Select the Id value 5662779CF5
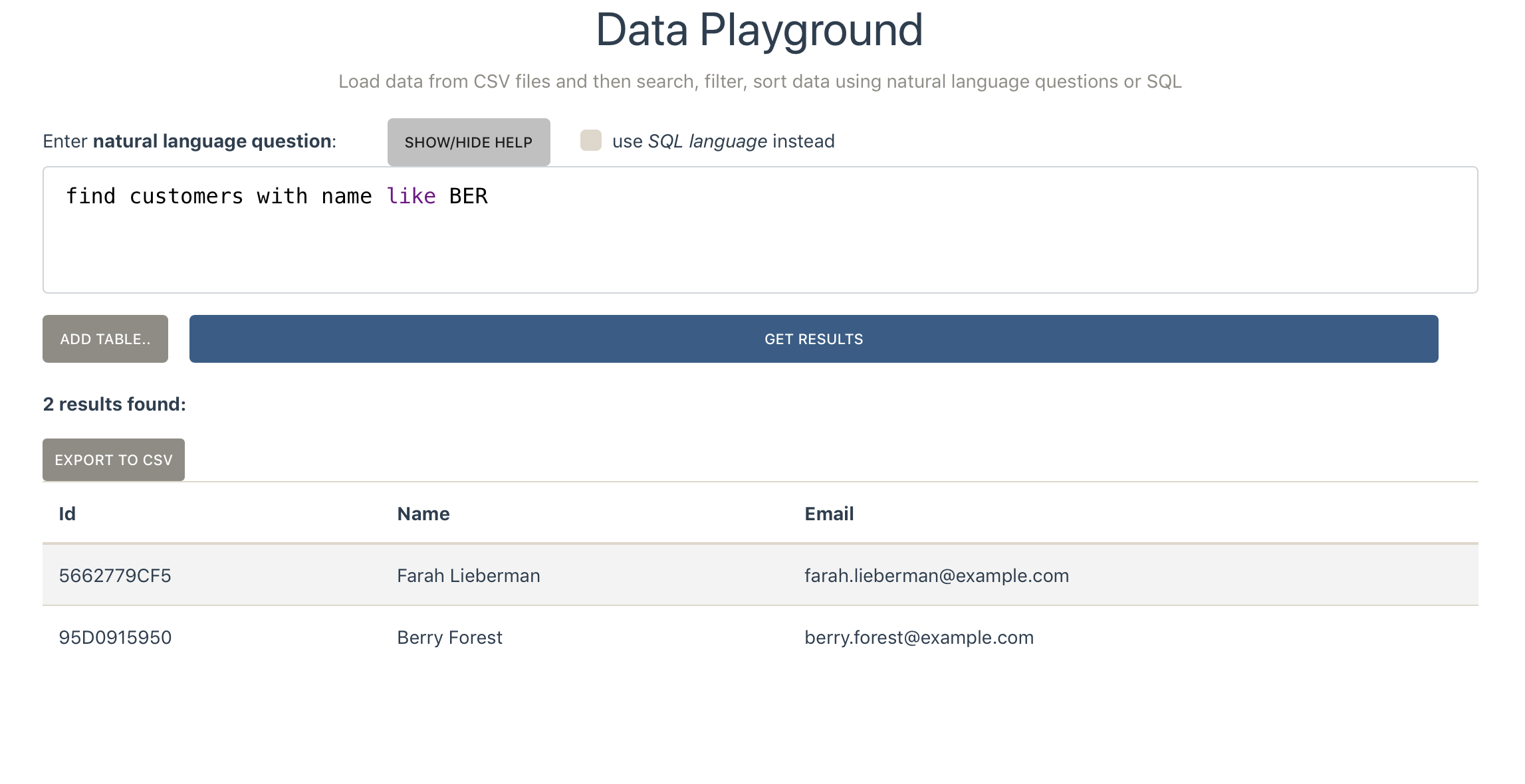Image resolution: width=1525 pixels, height=784 pixels. pyautogui.click(x=114, y=575)
